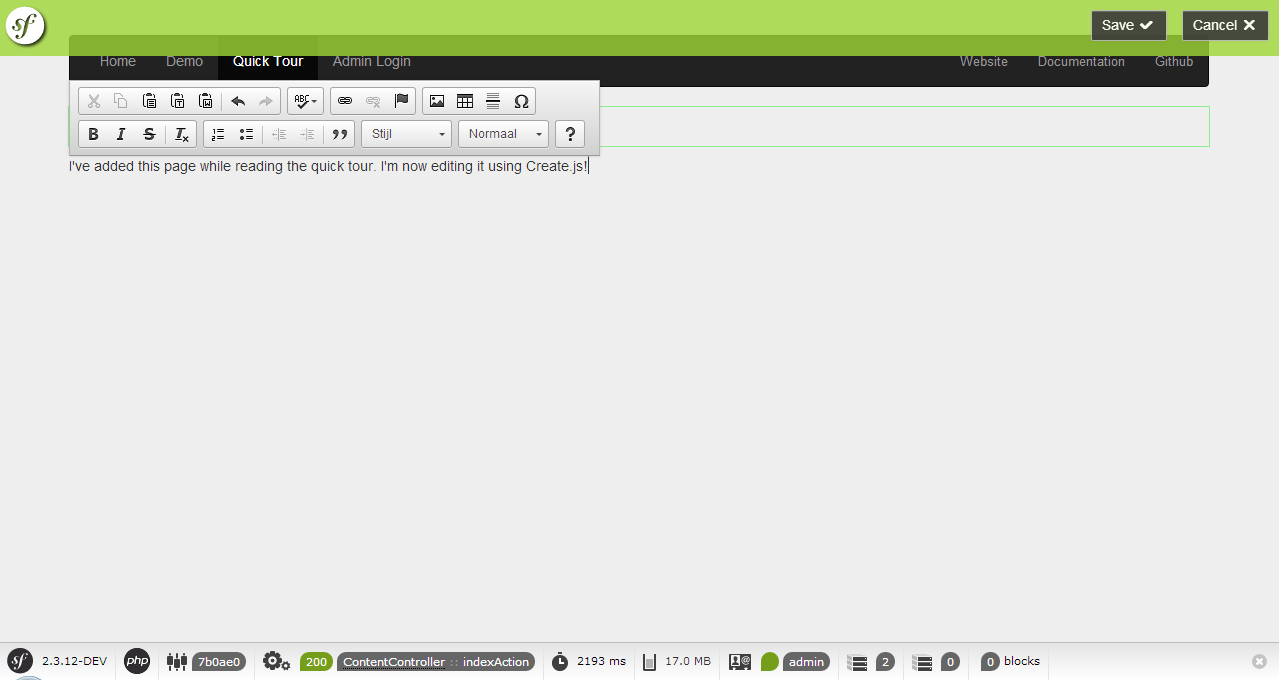Open the ABC spell check dropdown
This screenshot has width=1279, height=680.
coord(306,101)
